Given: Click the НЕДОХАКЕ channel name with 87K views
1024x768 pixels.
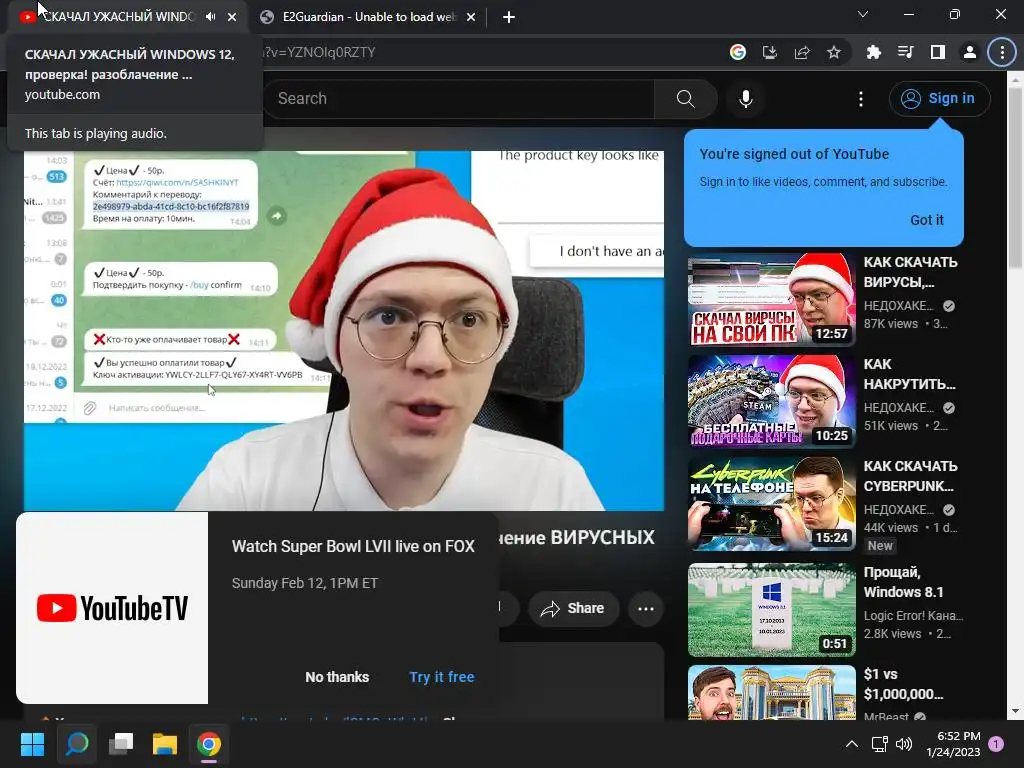Looking at the screenshot, I should (x=899, y=306).
